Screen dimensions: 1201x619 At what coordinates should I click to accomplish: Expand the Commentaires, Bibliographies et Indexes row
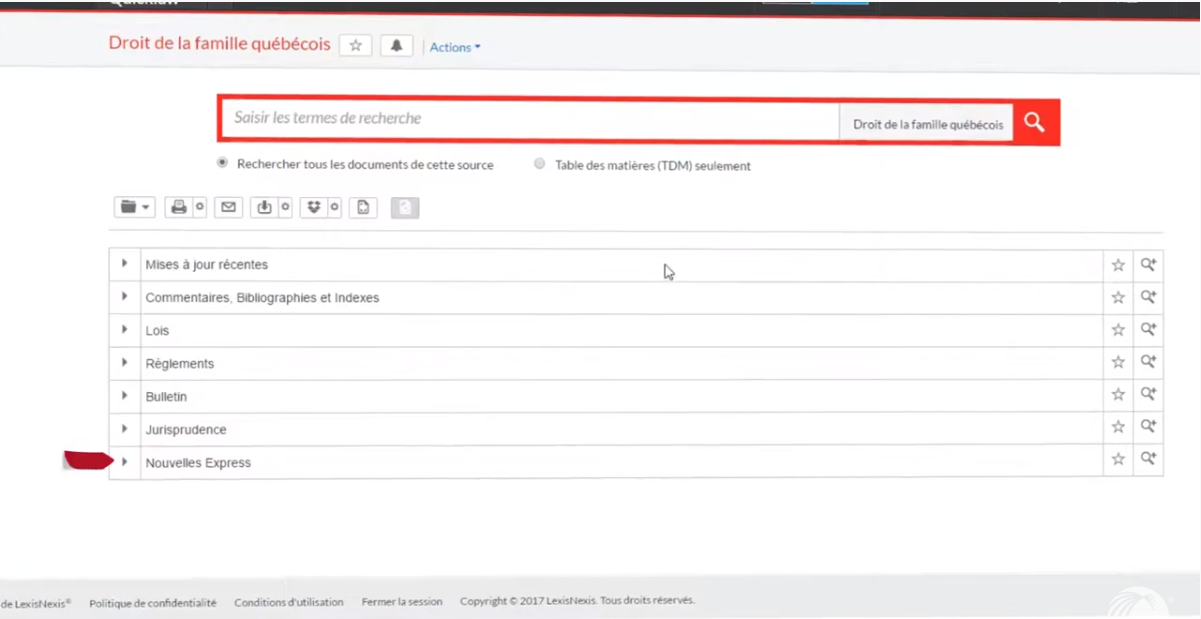click(124, 296)
